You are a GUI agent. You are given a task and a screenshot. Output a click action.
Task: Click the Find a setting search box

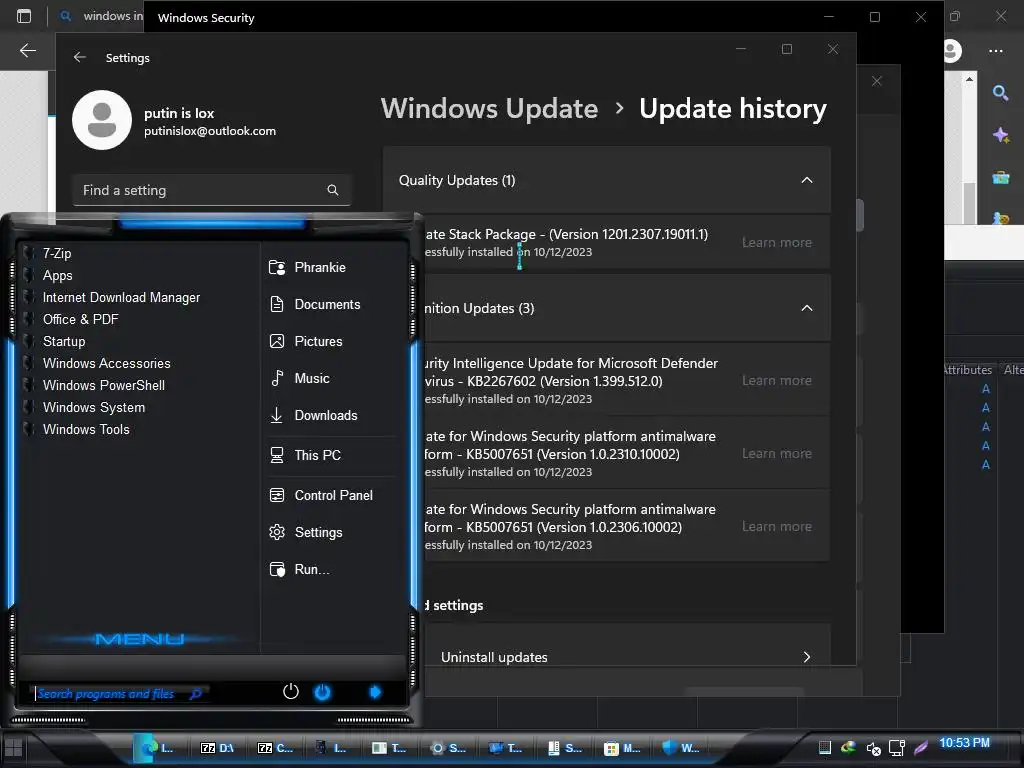tap(212, 190)
